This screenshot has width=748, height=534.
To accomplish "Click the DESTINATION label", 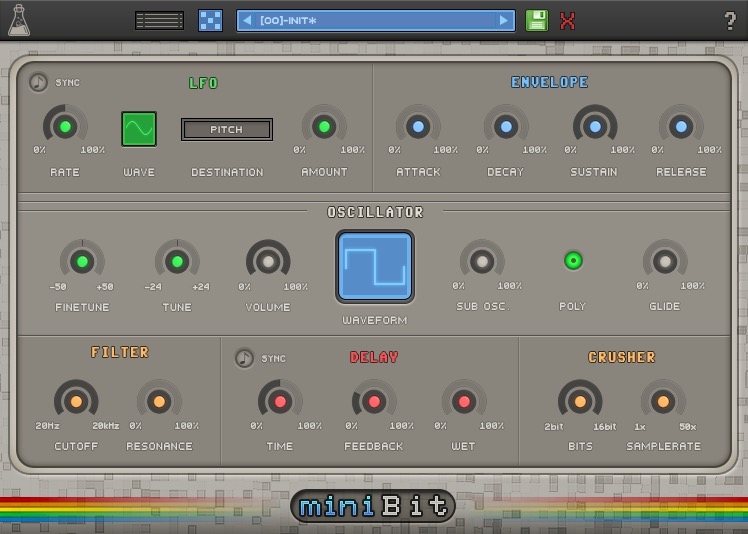I will tap(227, 172).
